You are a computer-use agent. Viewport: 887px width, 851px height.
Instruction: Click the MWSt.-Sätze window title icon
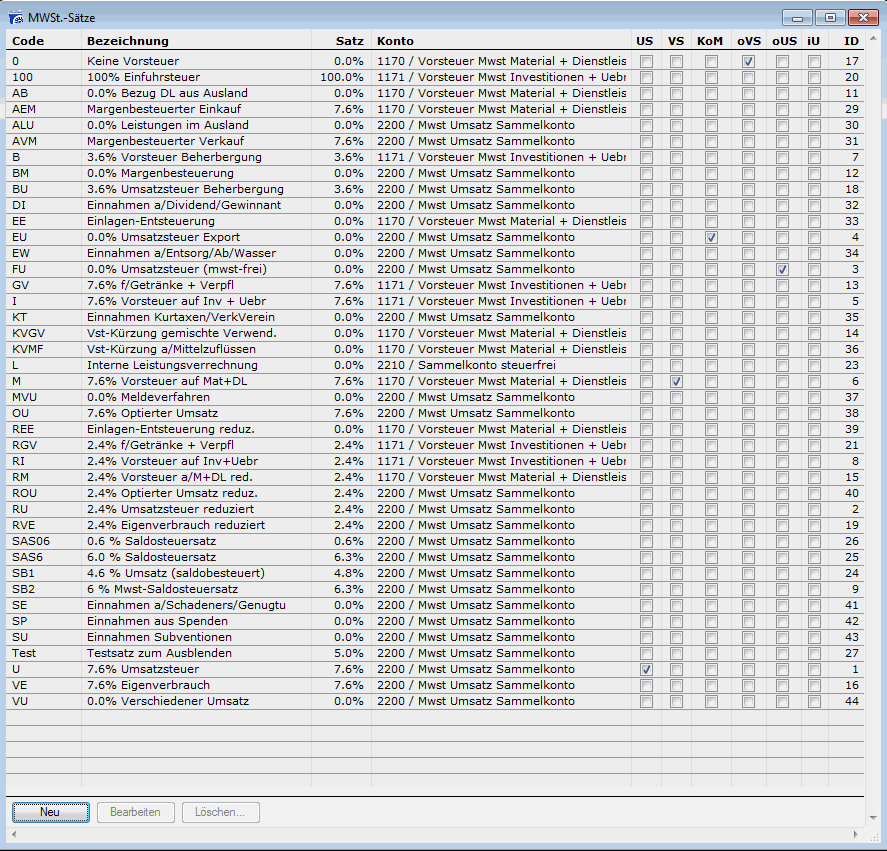[x=17, y=17]
